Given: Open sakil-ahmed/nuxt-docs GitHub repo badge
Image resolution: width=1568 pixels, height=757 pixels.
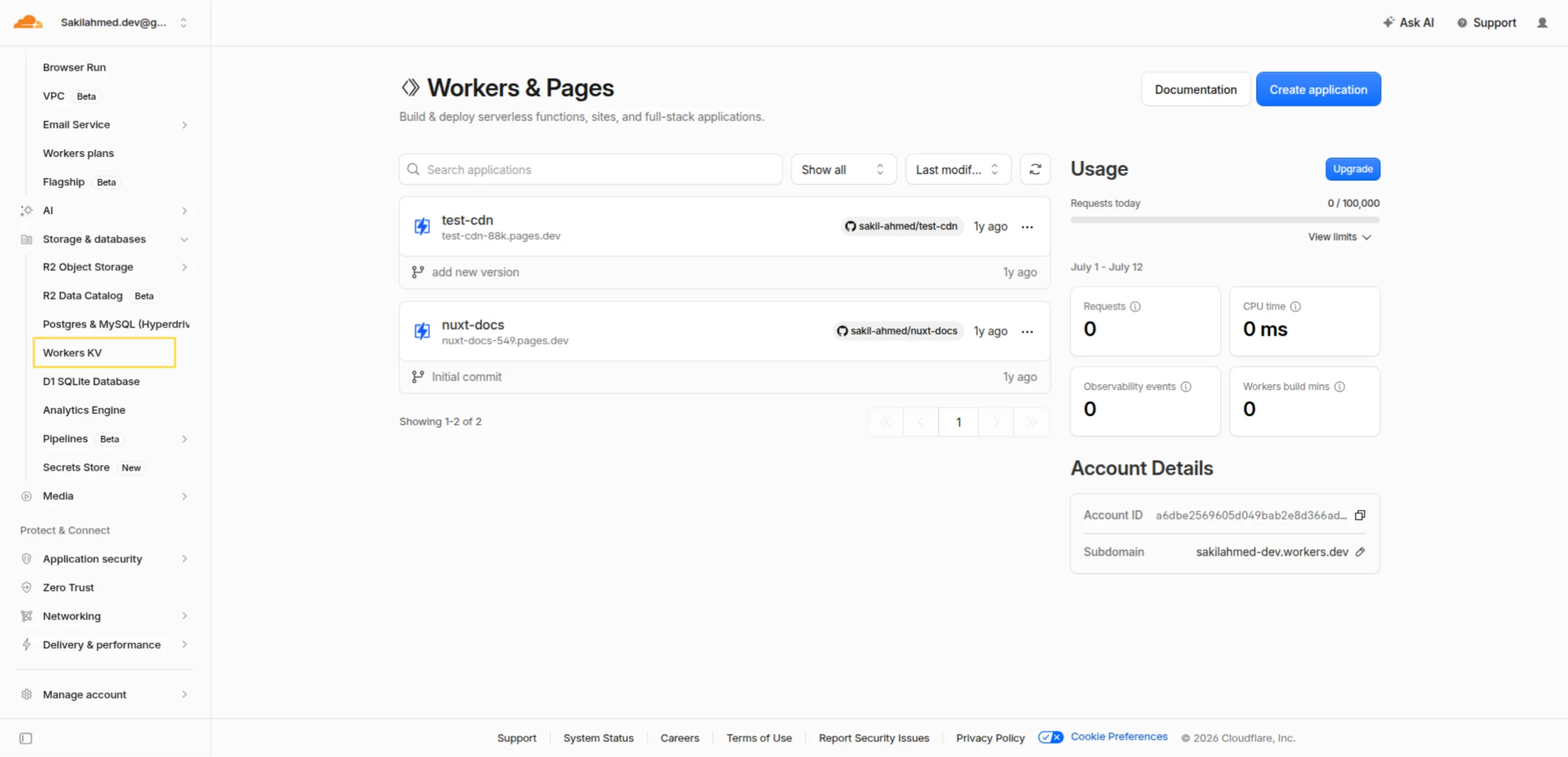Looking at the screenshot, I should pyautogui.click(x=897, y=331).
